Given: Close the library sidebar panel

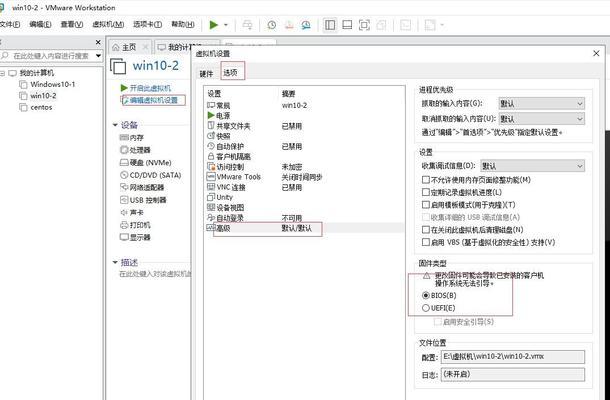Looking at the screenshot, I should point(98,42).
